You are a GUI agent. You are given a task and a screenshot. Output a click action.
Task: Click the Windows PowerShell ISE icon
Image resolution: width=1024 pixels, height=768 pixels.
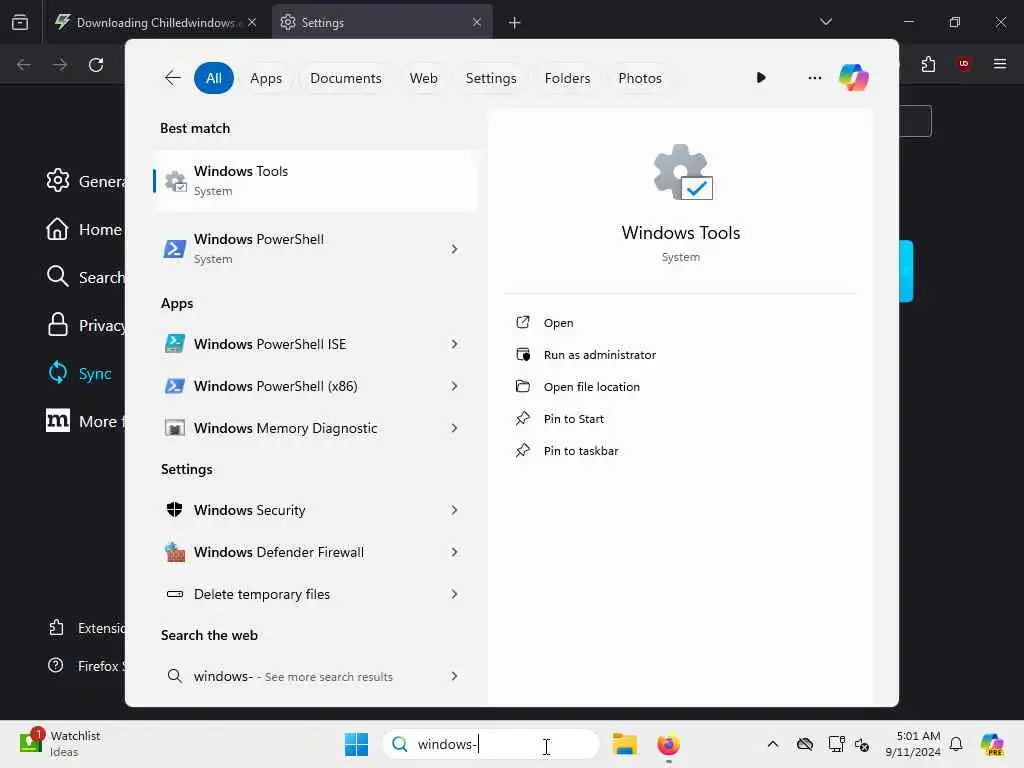174,344
